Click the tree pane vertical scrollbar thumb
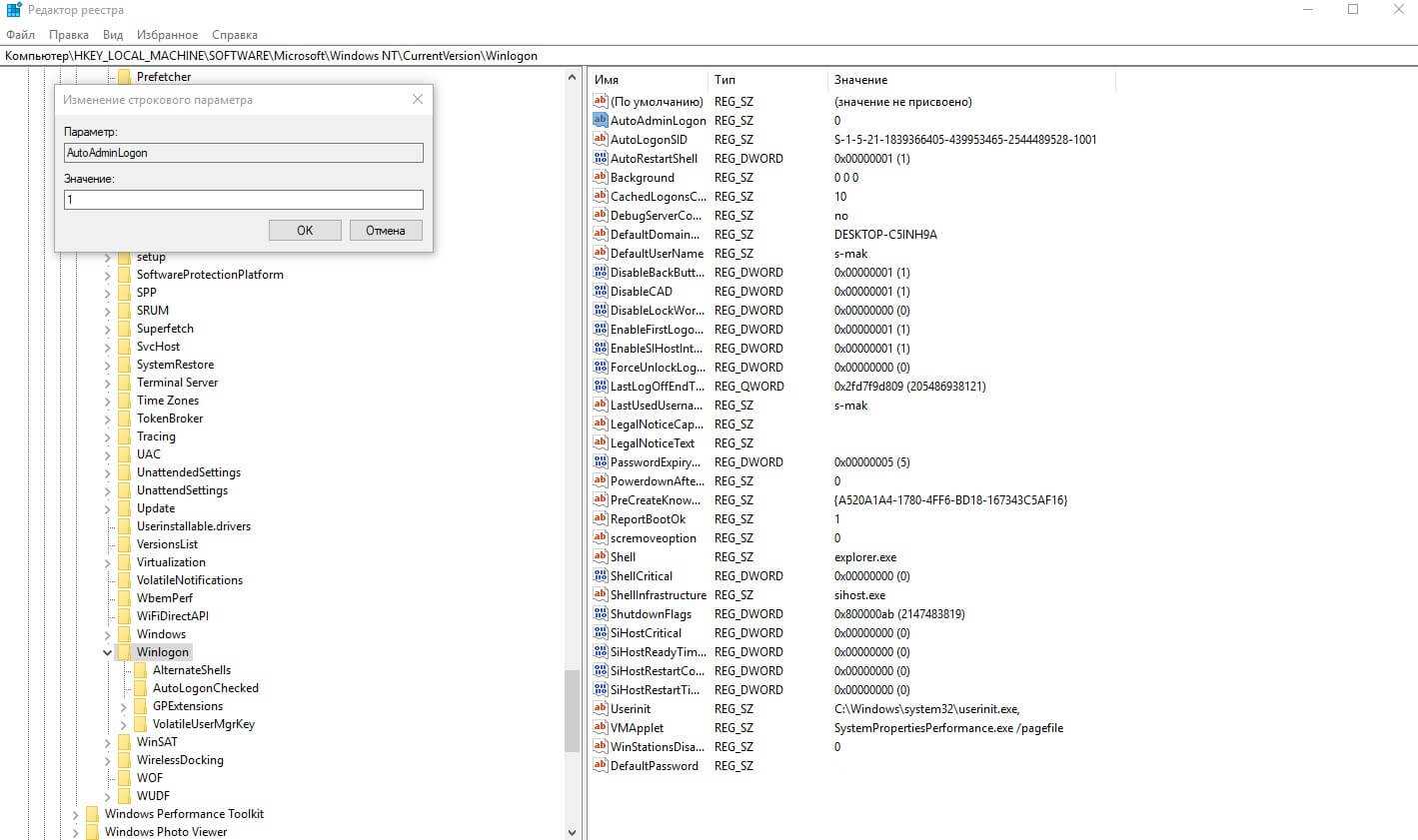Screen dimensions: 1418x840 click(572, 709)
